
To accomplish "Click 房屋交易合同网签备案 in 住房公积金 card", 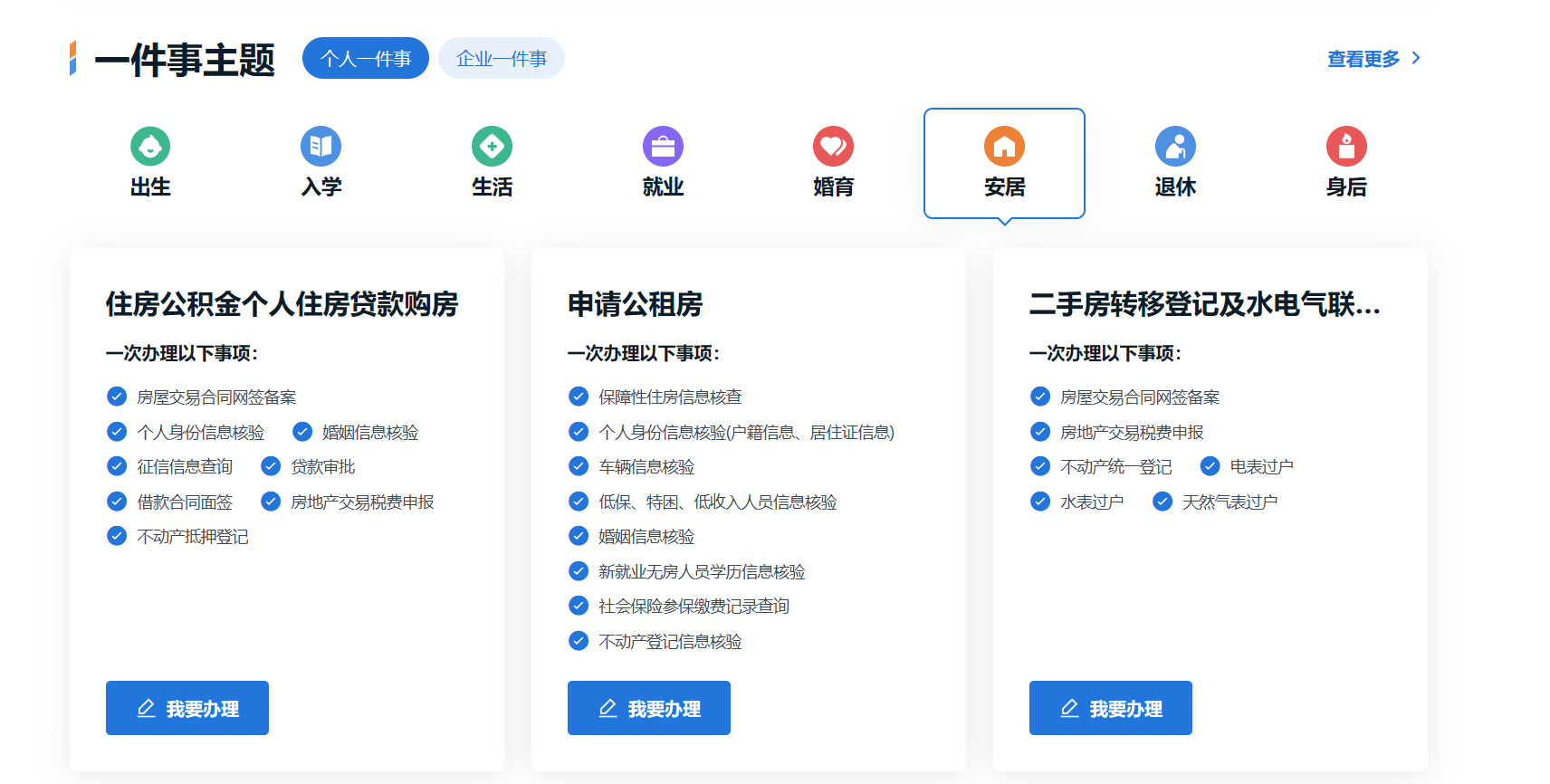I will coord(216,397).
